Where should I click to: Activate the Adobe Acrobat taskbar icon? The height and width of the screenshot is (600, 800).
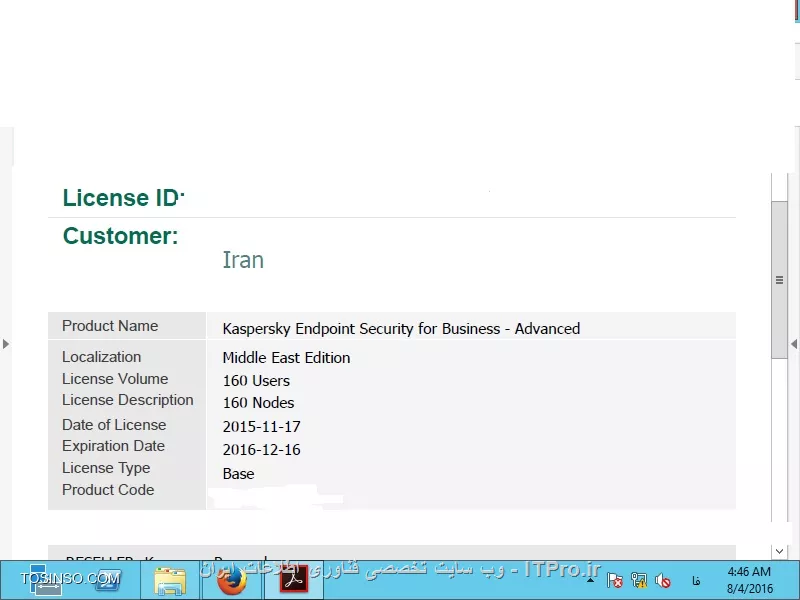(294, 581)
